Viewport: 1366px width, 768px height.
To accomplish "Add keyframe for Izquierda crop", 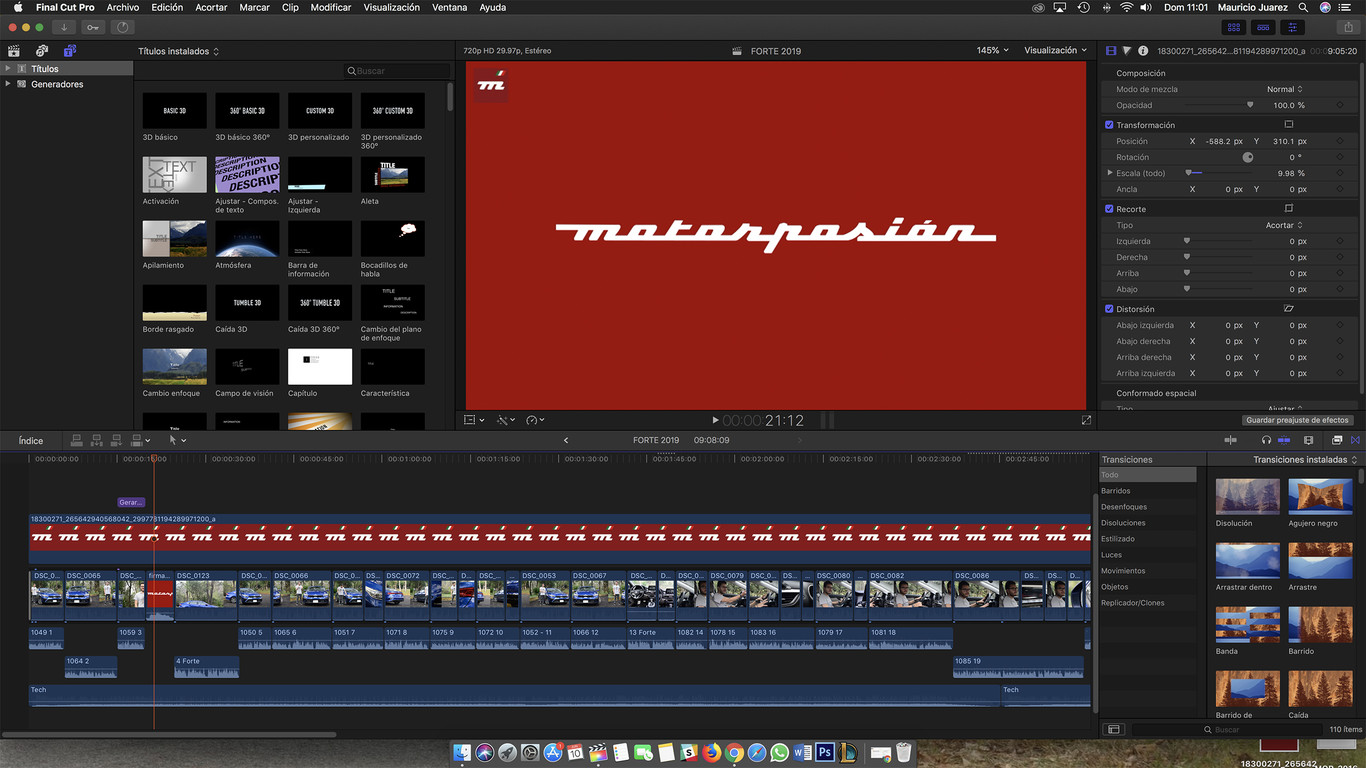I will point(1340,241).
